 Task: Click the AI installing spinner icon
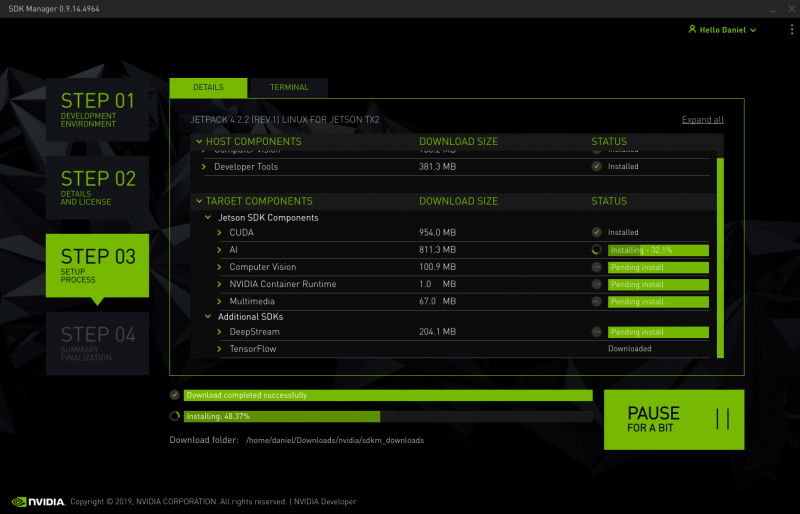(596, 250)
